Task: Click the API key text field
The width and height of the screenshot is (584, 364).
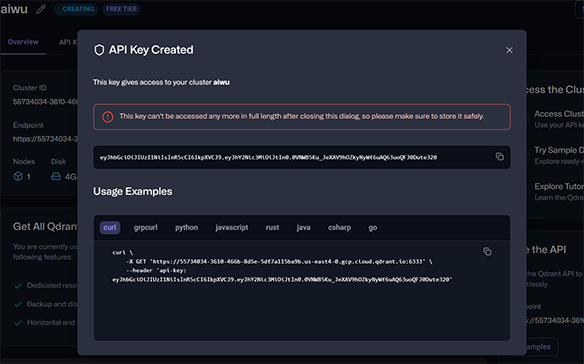Action: tap(302, 157)
